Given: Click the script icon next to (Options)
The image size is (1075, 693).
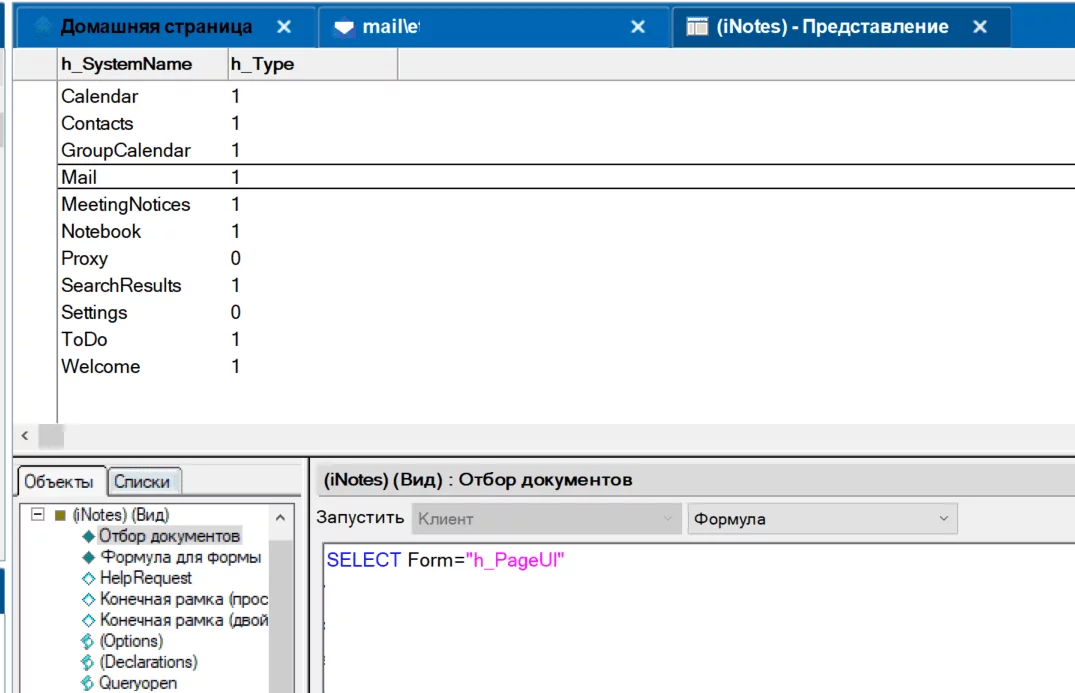Looking at the screenshot, I should coord(88,641).
